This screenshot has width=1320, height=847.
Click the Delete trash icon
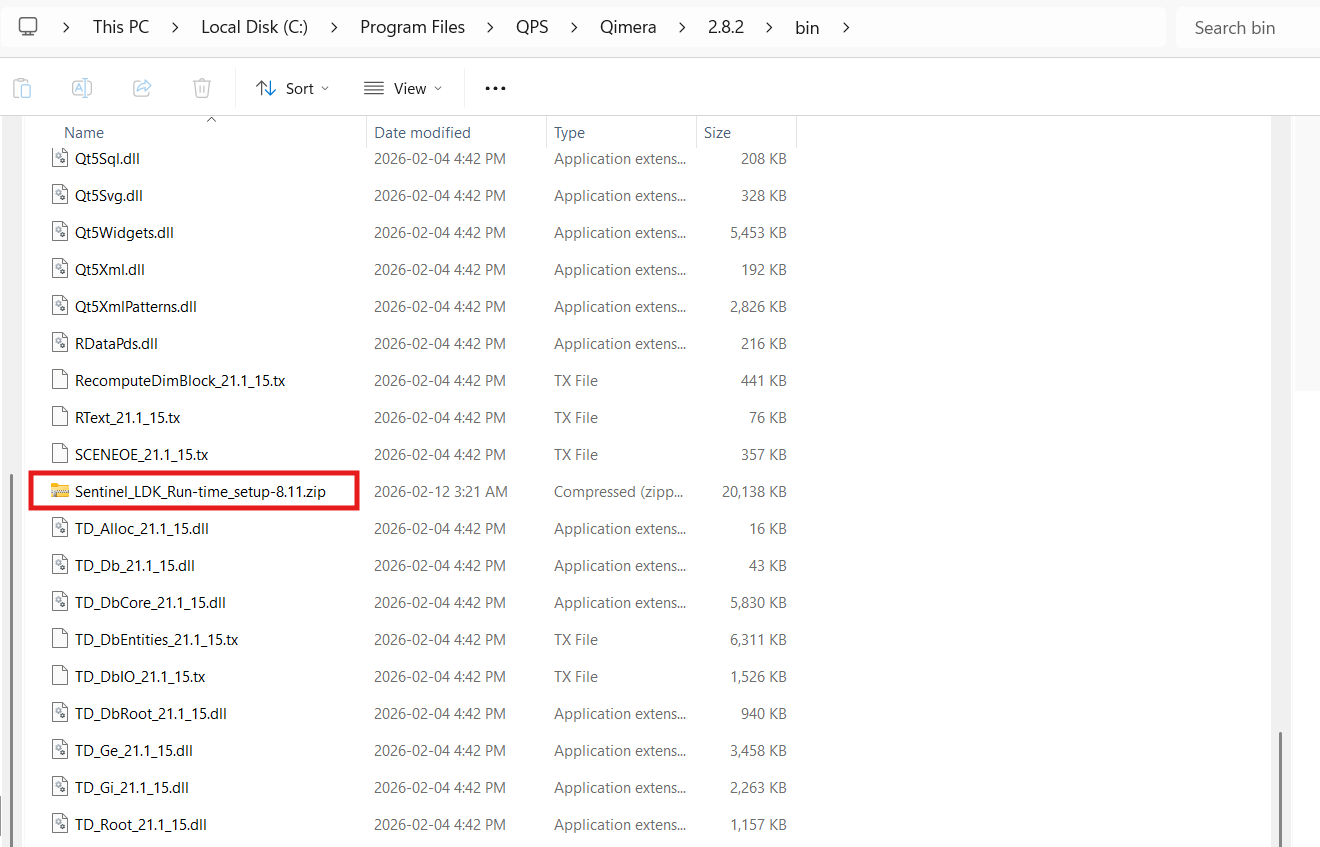202,88
